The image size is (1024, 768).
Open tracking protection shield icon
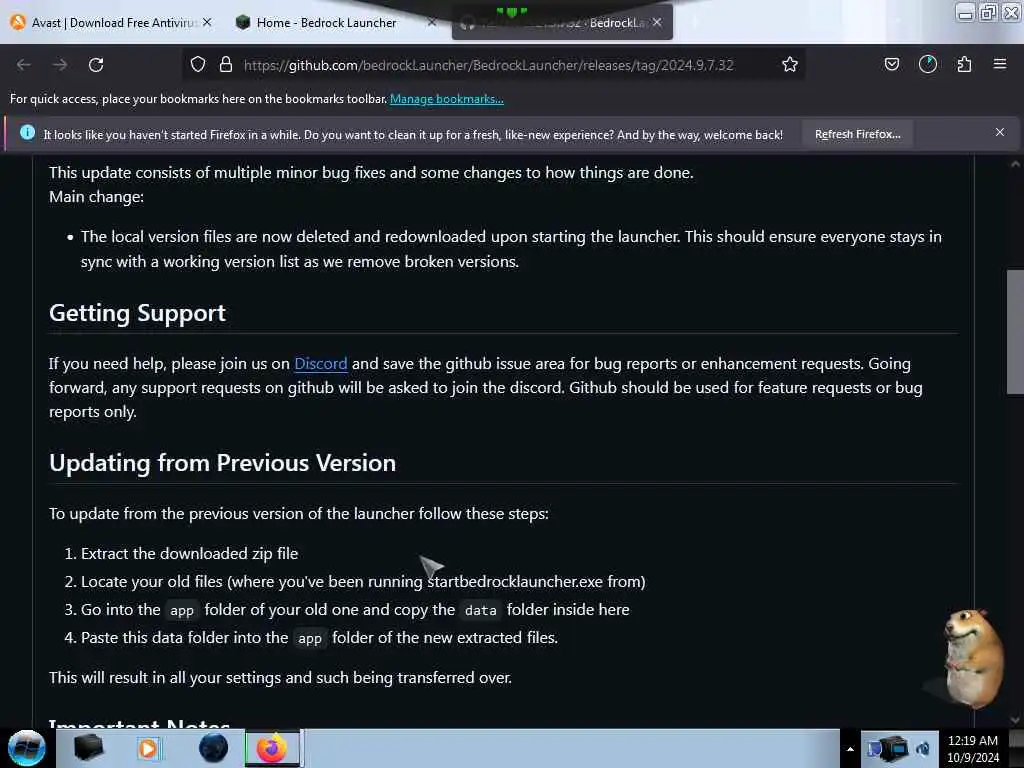pos(198,65)
